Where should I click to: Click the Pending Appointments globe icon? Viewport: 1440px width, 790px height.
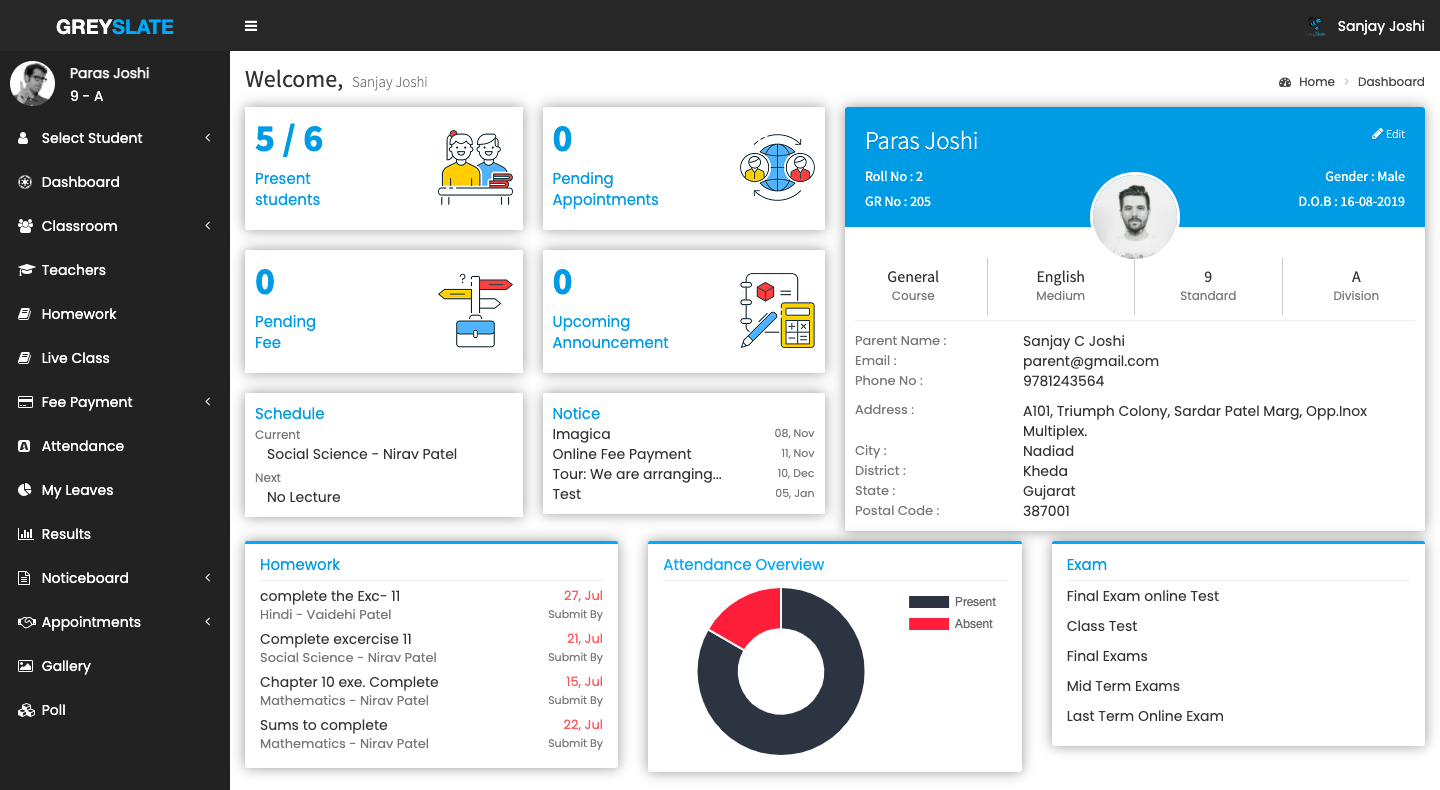point(776,168)
